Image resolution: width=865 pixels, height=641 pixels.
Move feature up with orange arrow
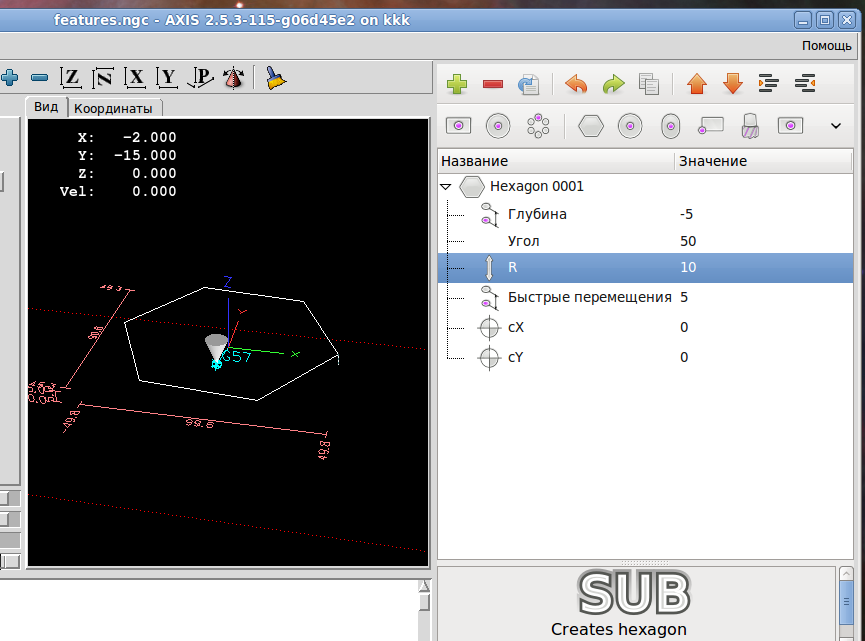[x=697, y=84]
